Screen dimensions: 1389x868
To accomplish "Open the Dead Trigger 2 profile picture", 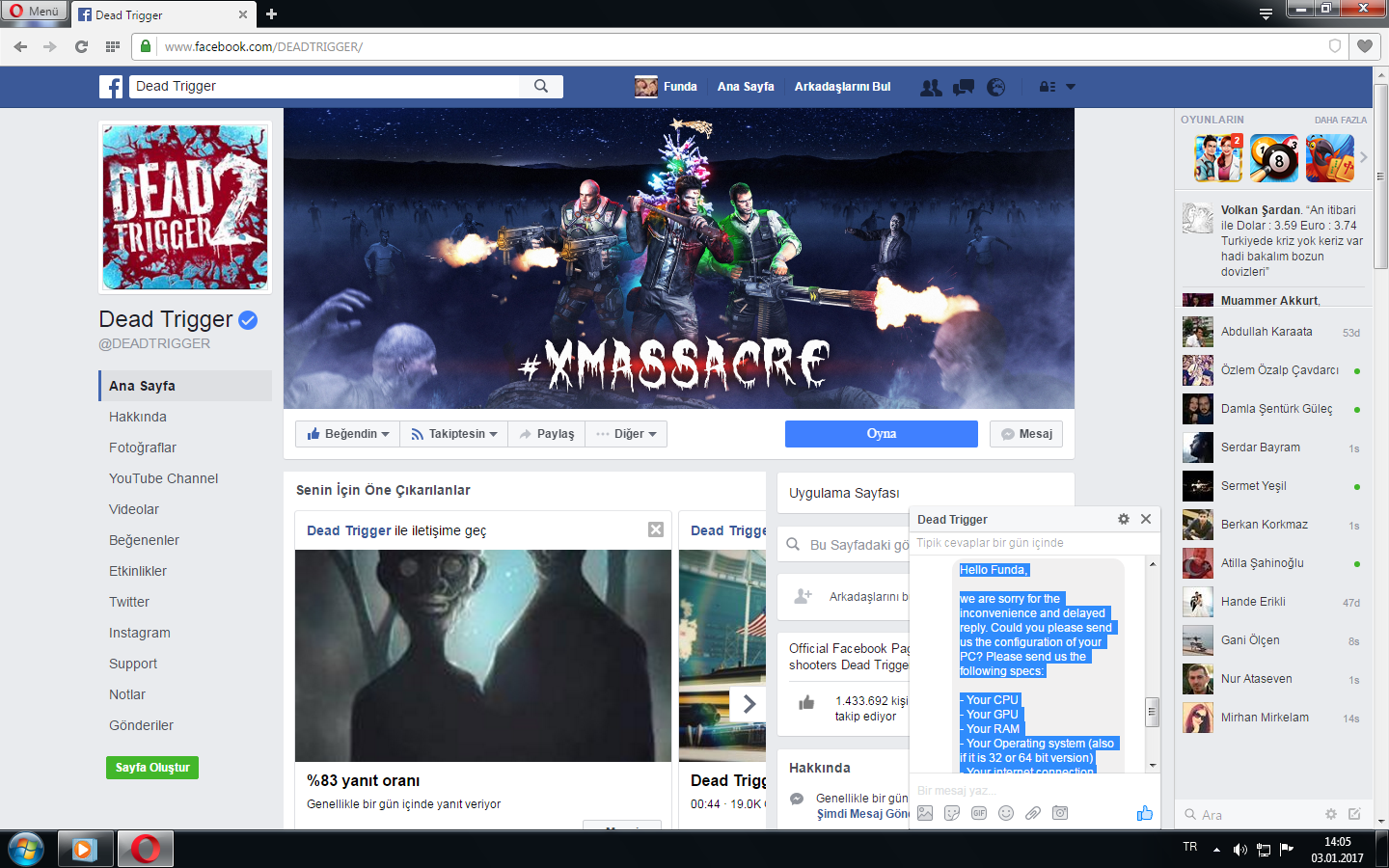I will 185,207.
